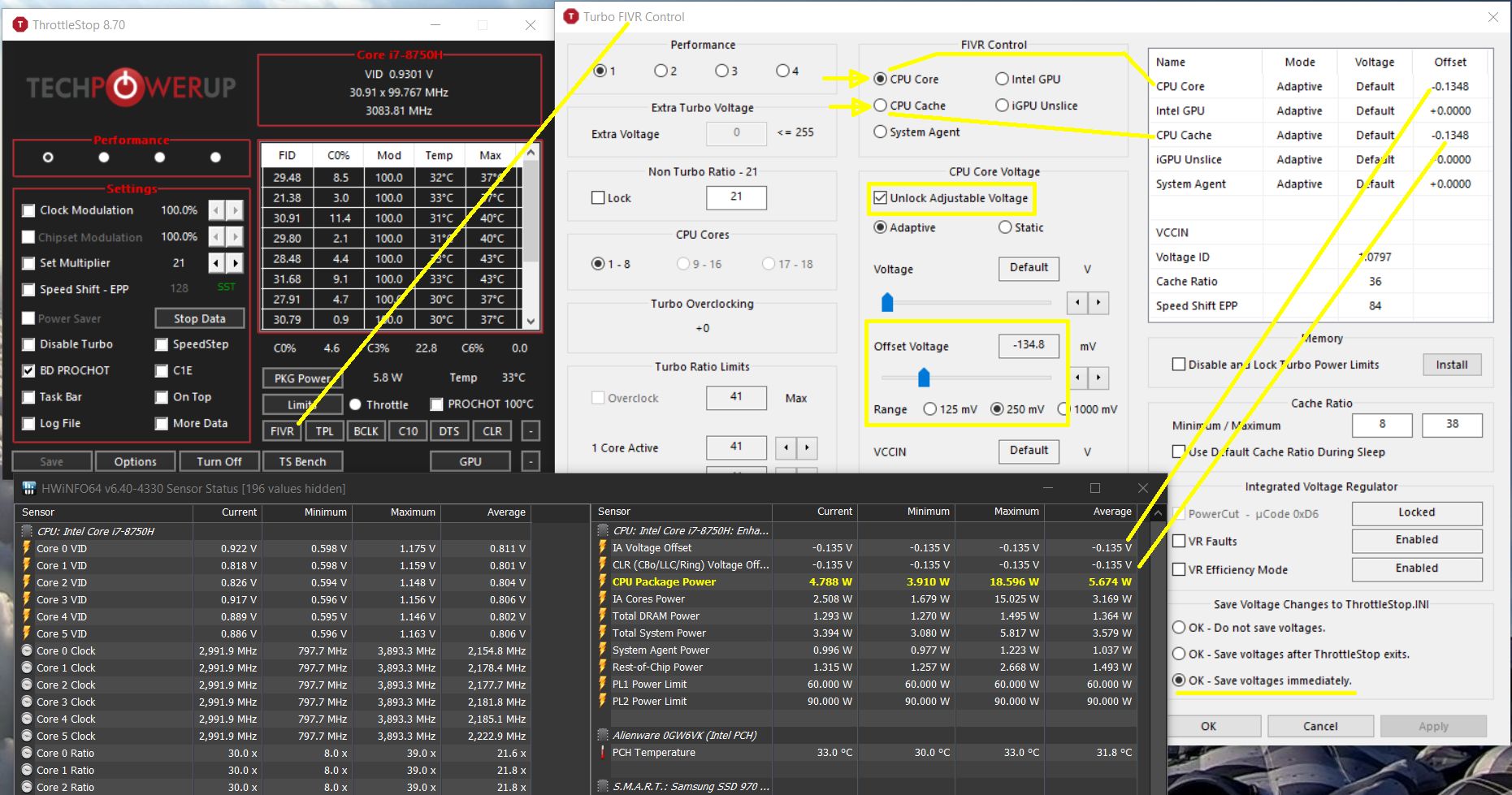Click the Turbo FIVR Control title icon
The height and width of the screenshot is (795, 1512).
pyautogui.click(x=571, y=16)
